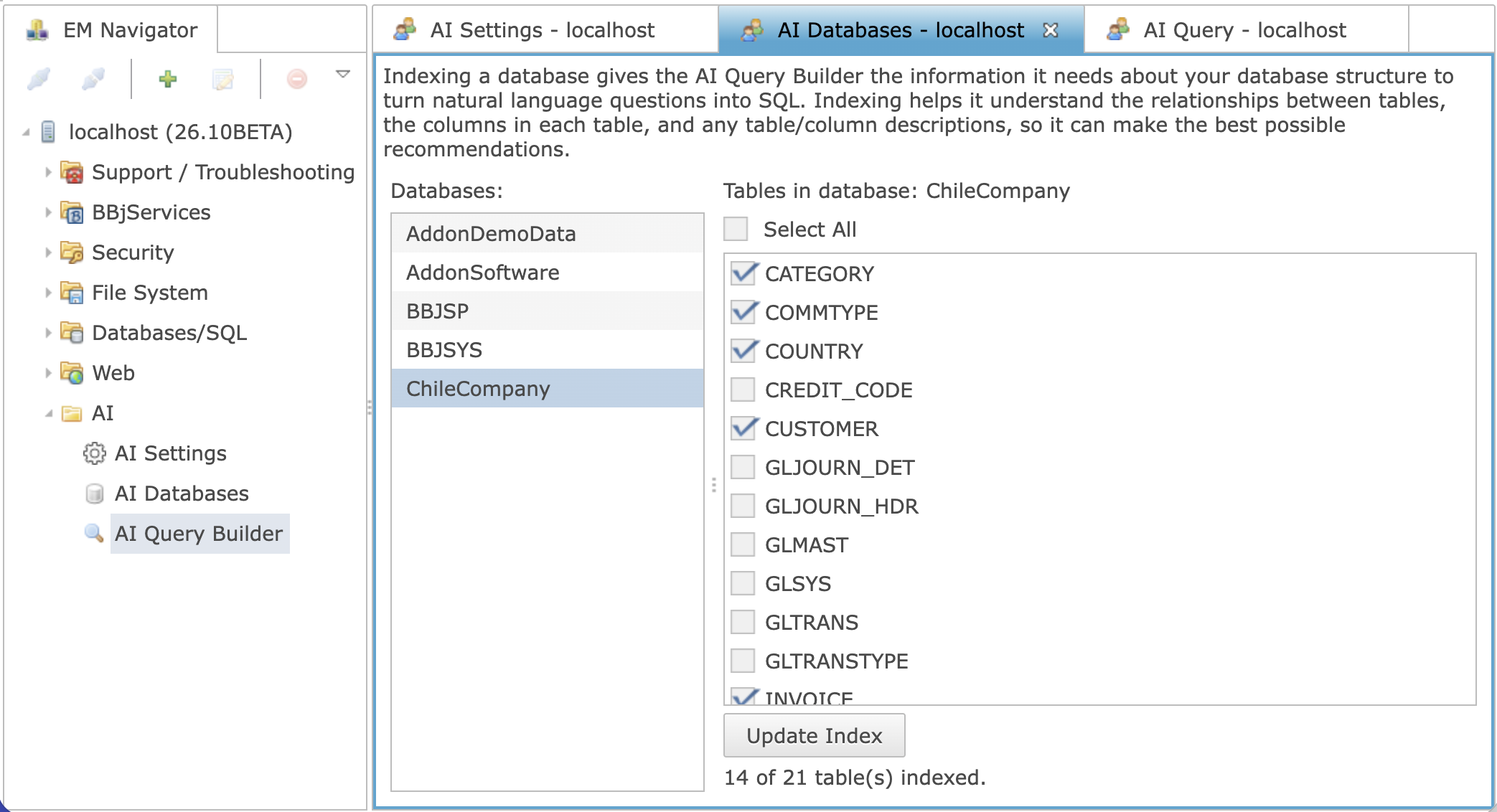Switch to the AI Settings - localhost tab

click(x=545, y=30)
